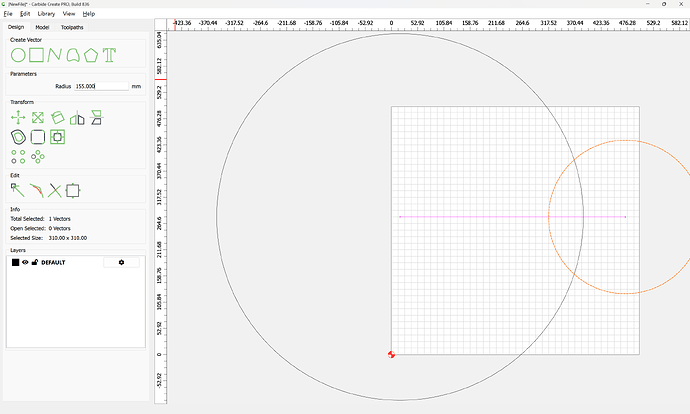Choose the Polyline curve tool
The image size is (690, 414).
(54, 54)
